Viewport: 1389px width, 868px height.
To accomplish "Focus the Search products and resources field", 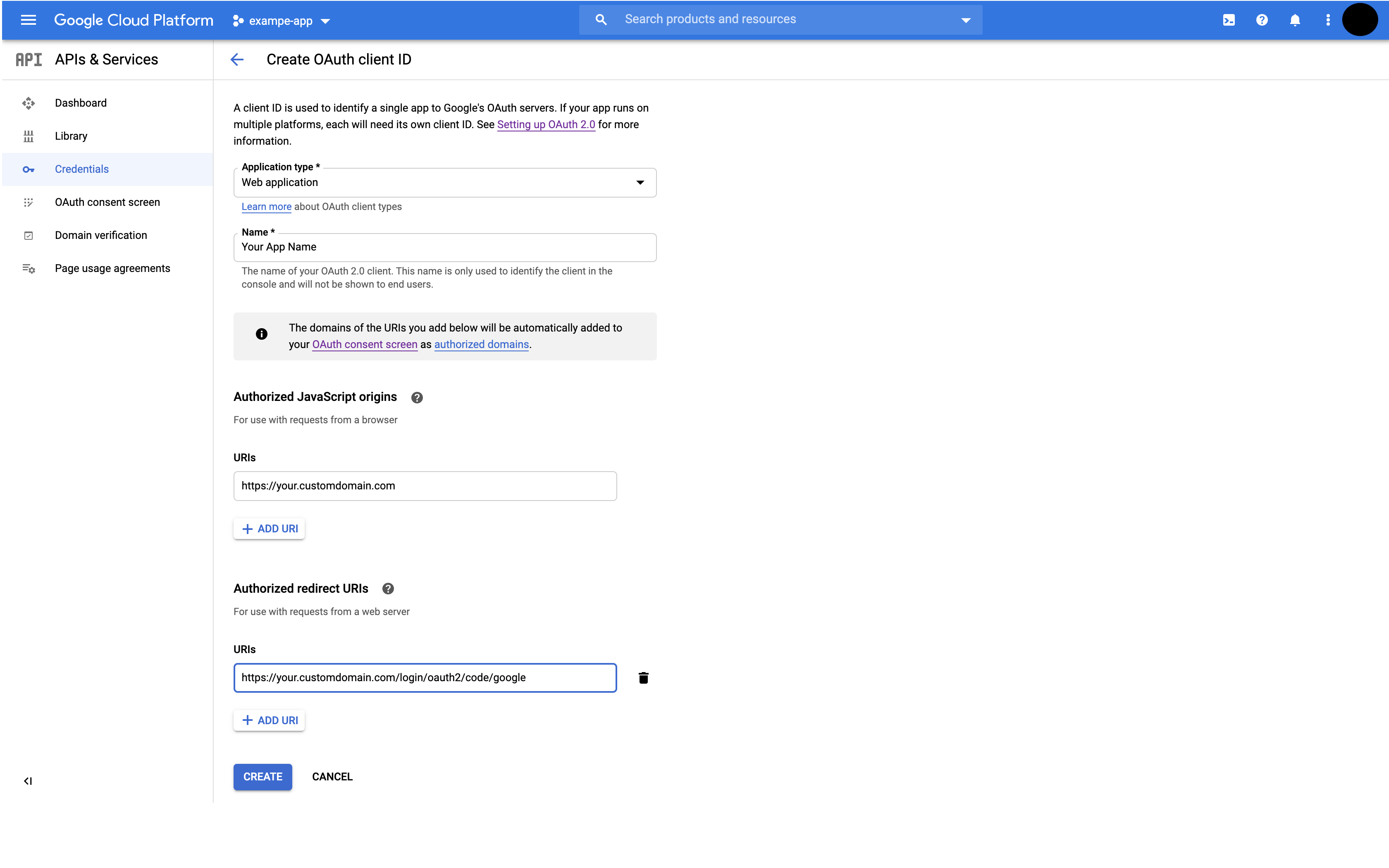I will tap(780, 19).
